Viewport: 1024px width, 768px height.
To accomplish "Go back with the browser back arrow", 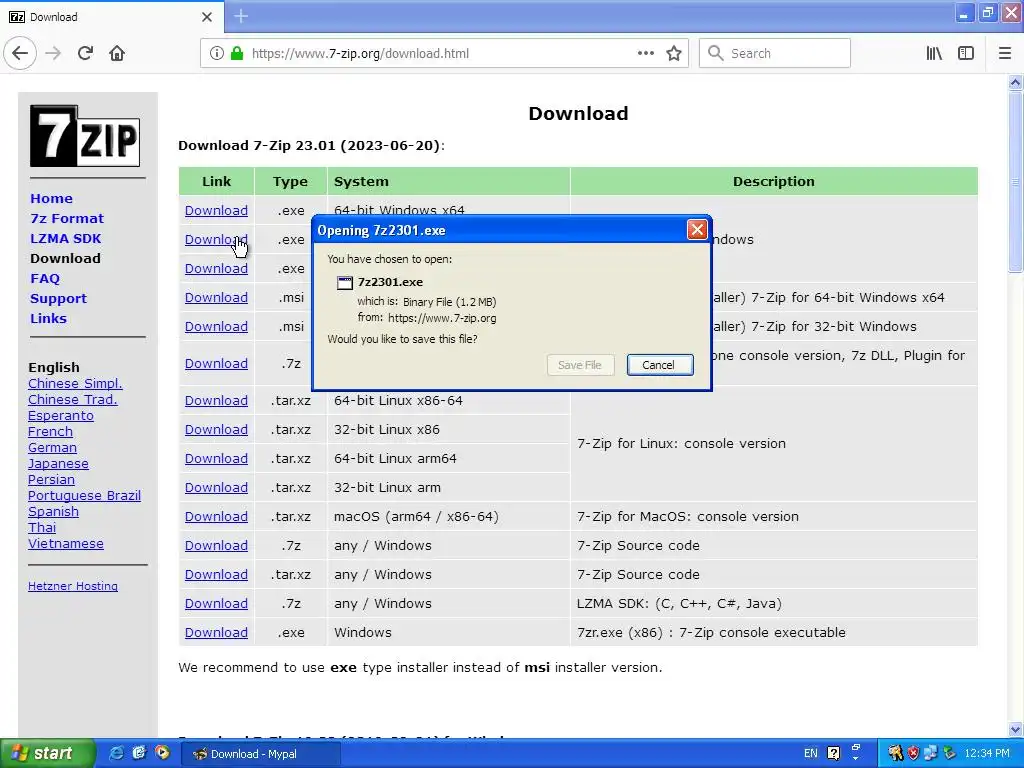I will tap(20, 54).
